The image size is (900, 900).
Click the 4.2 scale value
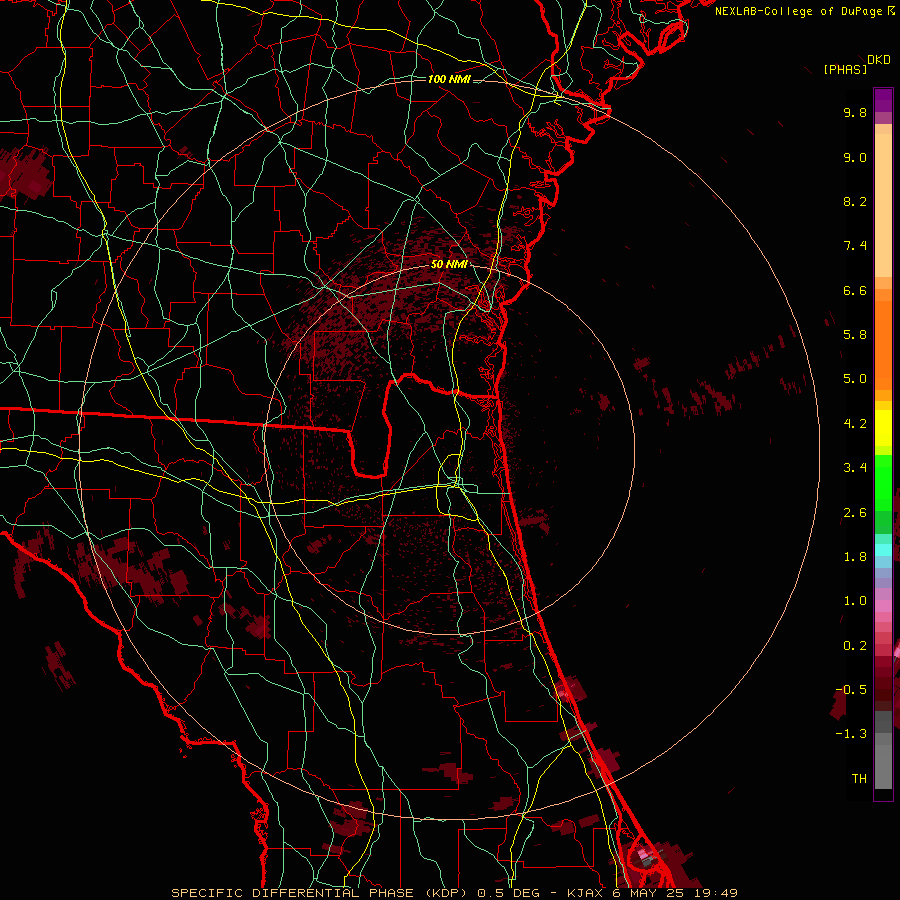pyautogui.click(x=855, y=424)
